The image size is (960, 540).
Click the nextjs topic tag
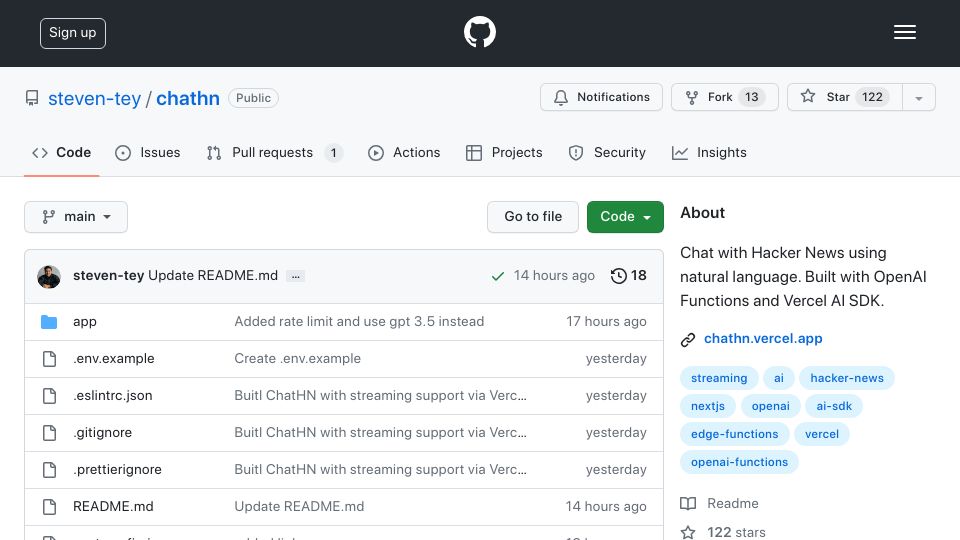[708, 406]
